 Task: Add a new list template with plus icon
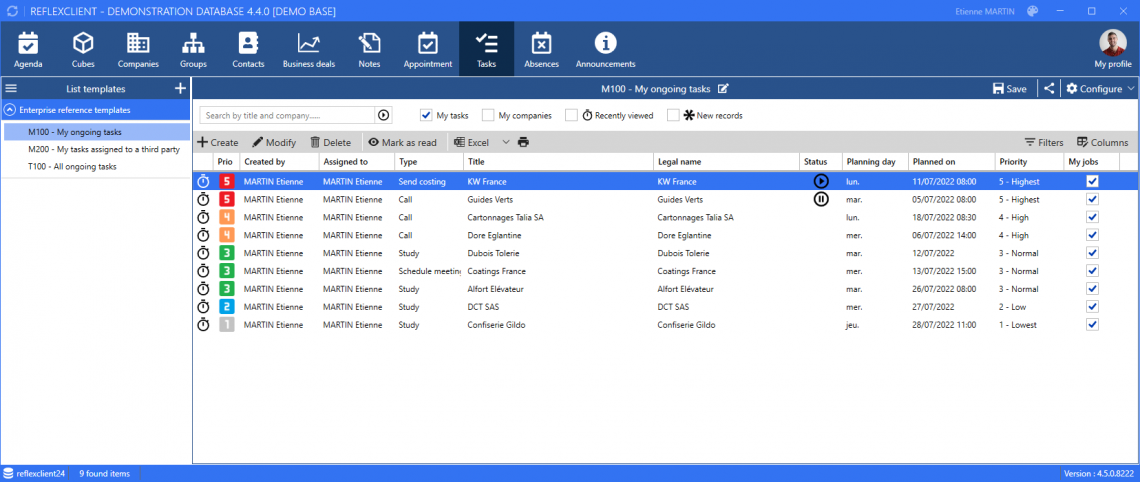(180, 89)
